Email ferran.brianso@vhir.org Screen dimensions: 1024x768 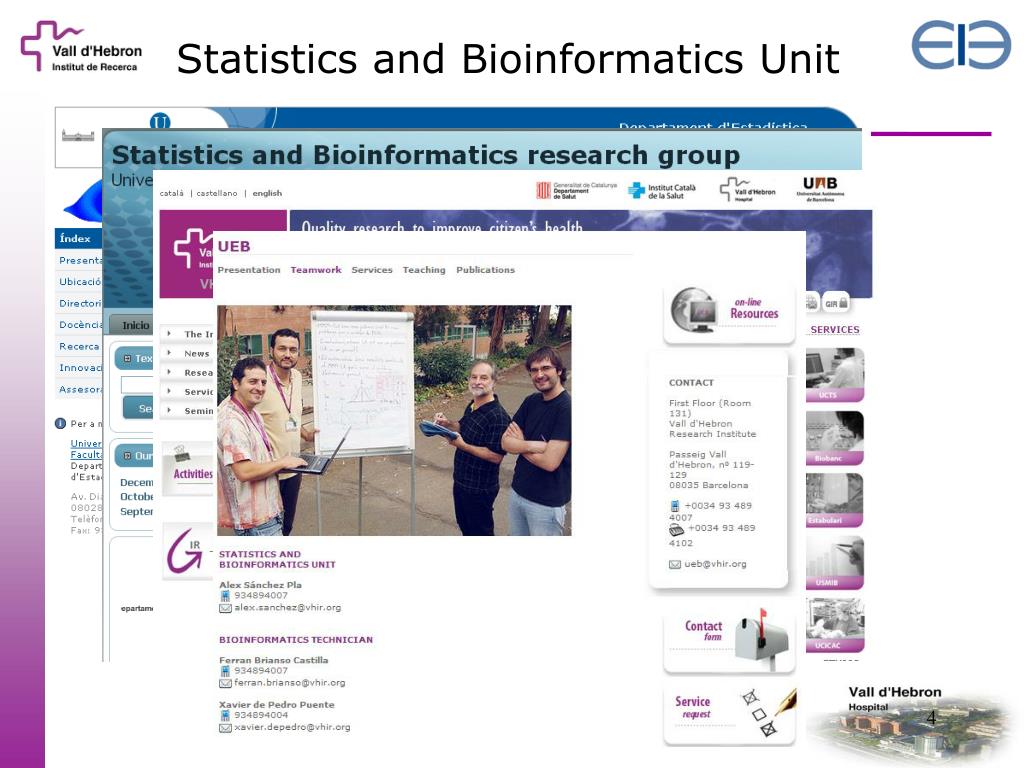click(289, 682)
